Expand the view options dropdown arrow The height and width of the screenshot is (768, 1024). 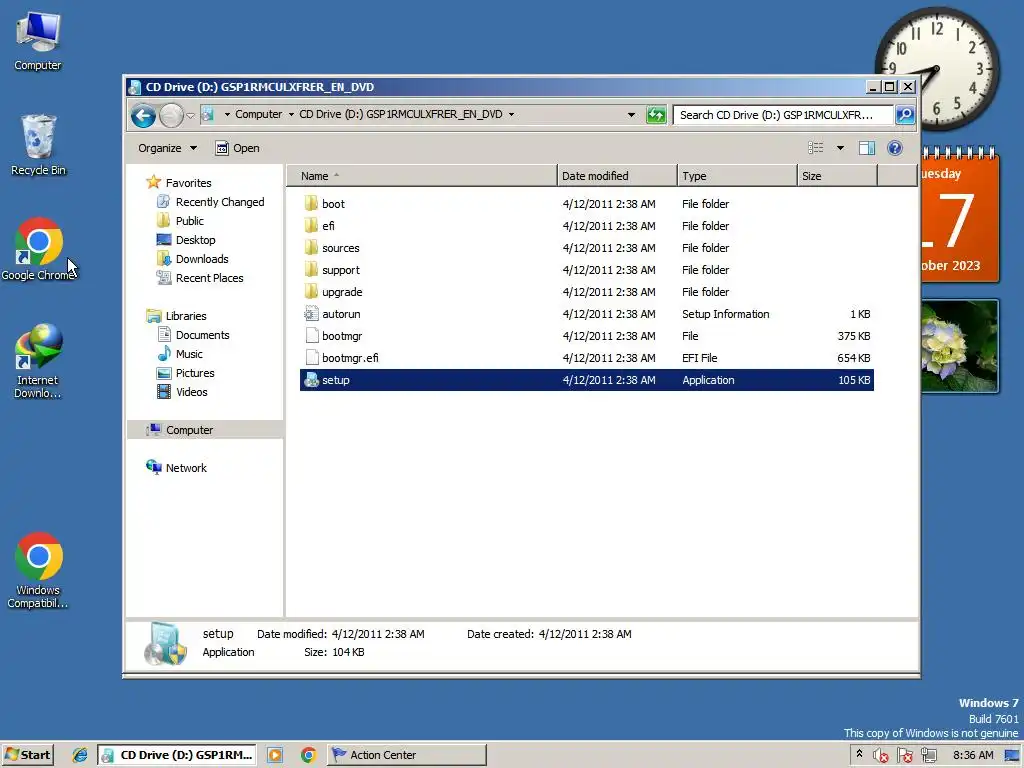[x=840, y=148]
